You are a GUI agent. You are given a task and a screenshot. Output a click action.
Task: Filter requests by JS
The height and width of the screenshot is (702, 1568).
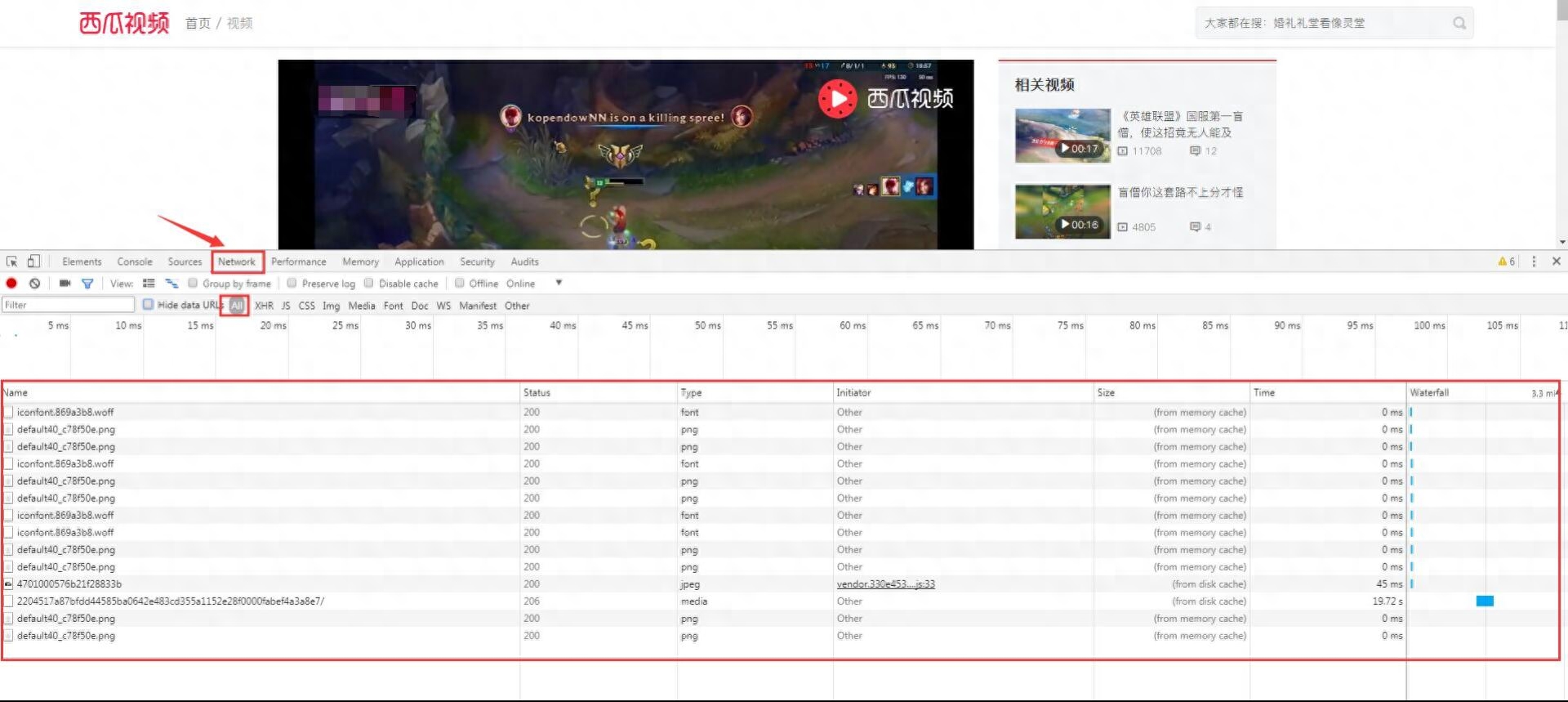[x=286, y=306]
